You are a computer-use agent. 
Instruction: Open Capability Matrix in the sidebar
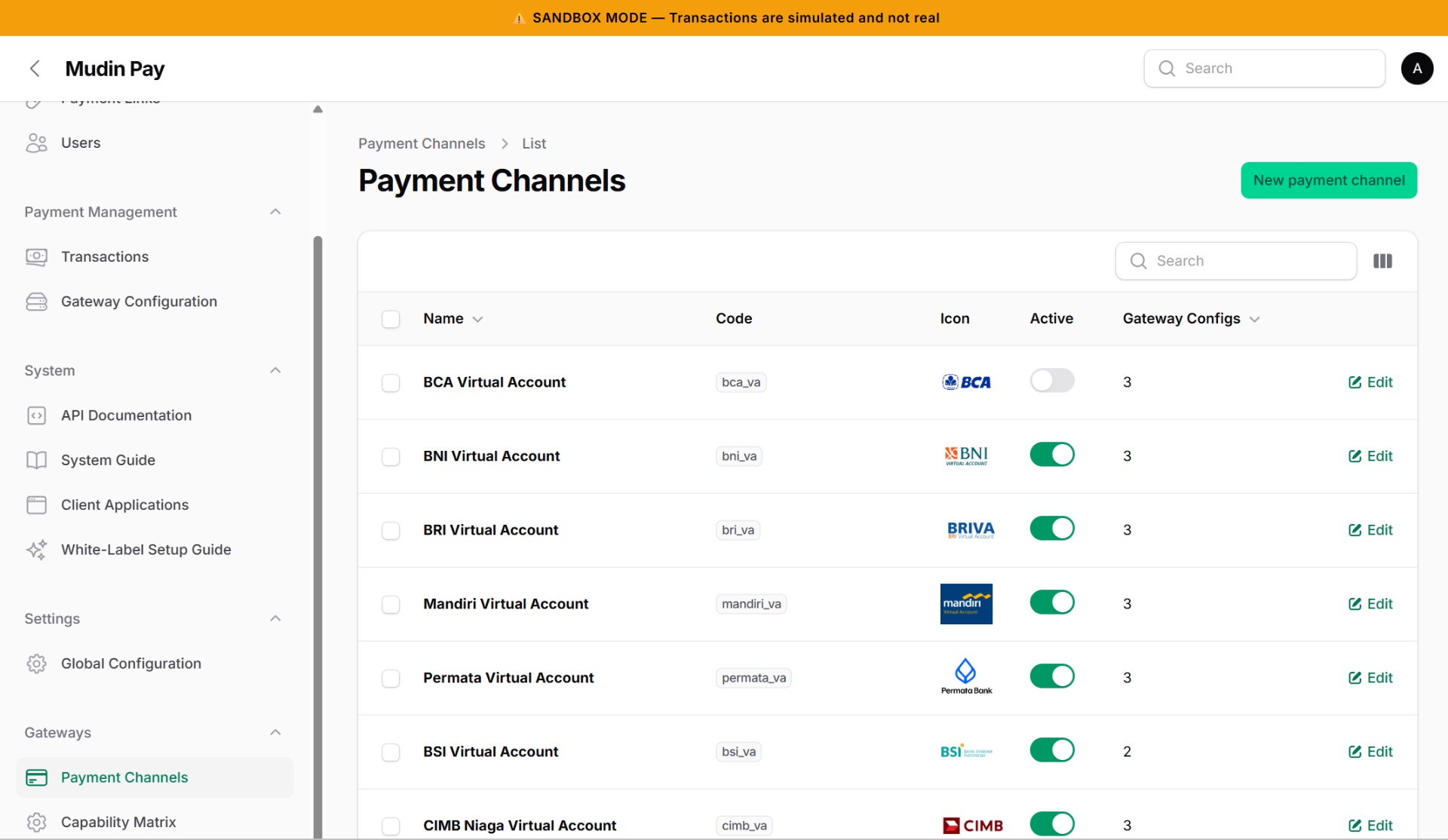coord(155,822)
